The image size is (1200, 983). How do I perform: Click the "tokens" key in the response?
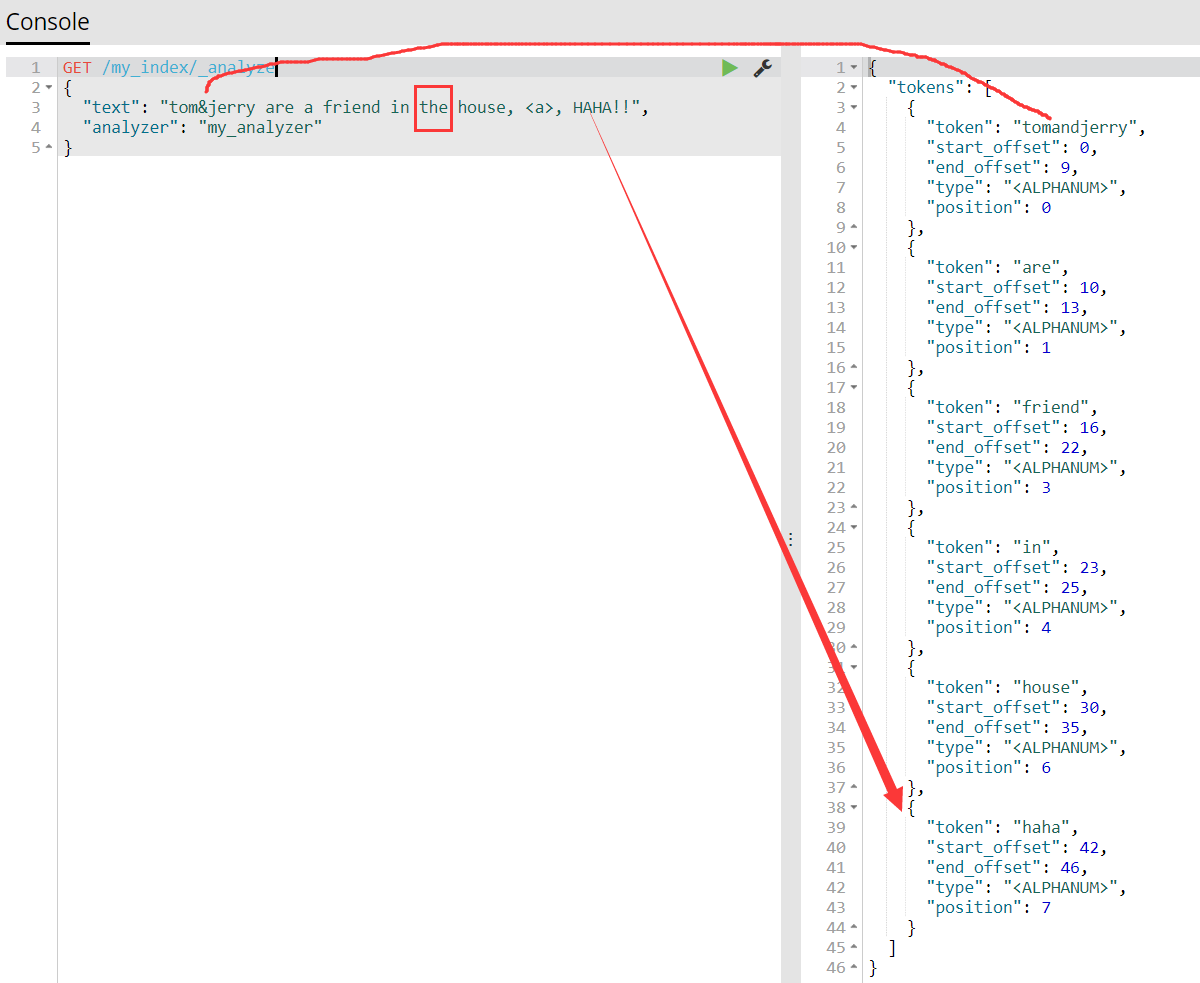(x=926, y=87)
